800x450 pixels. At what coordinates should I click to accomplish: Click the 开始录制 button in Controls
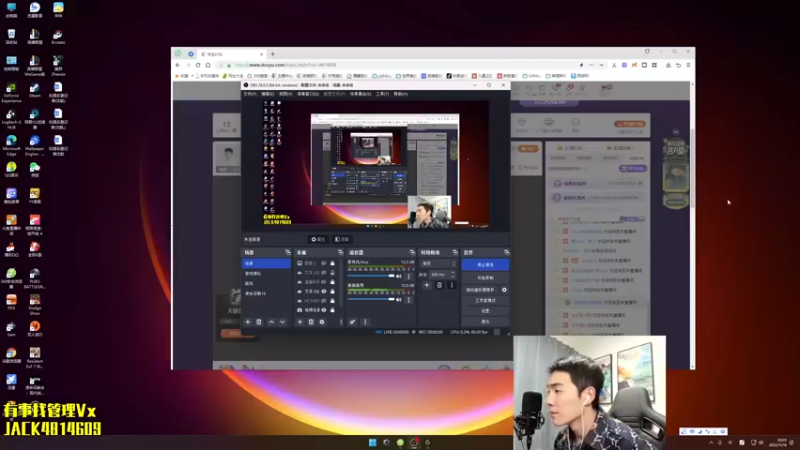(x=485, y=278)
